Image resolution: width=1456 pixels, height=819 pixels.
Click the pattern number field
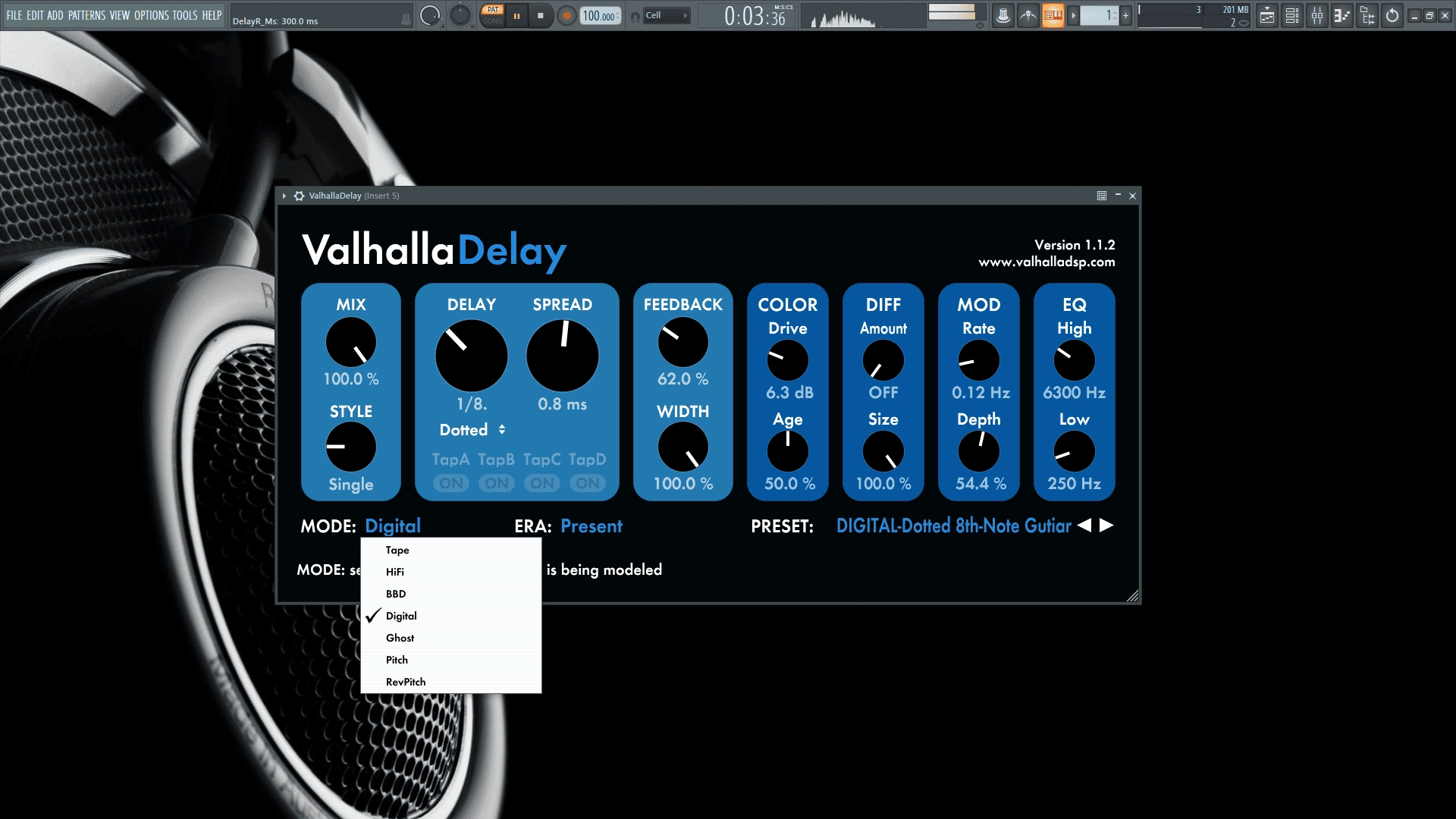click(x=1099, y=15)
